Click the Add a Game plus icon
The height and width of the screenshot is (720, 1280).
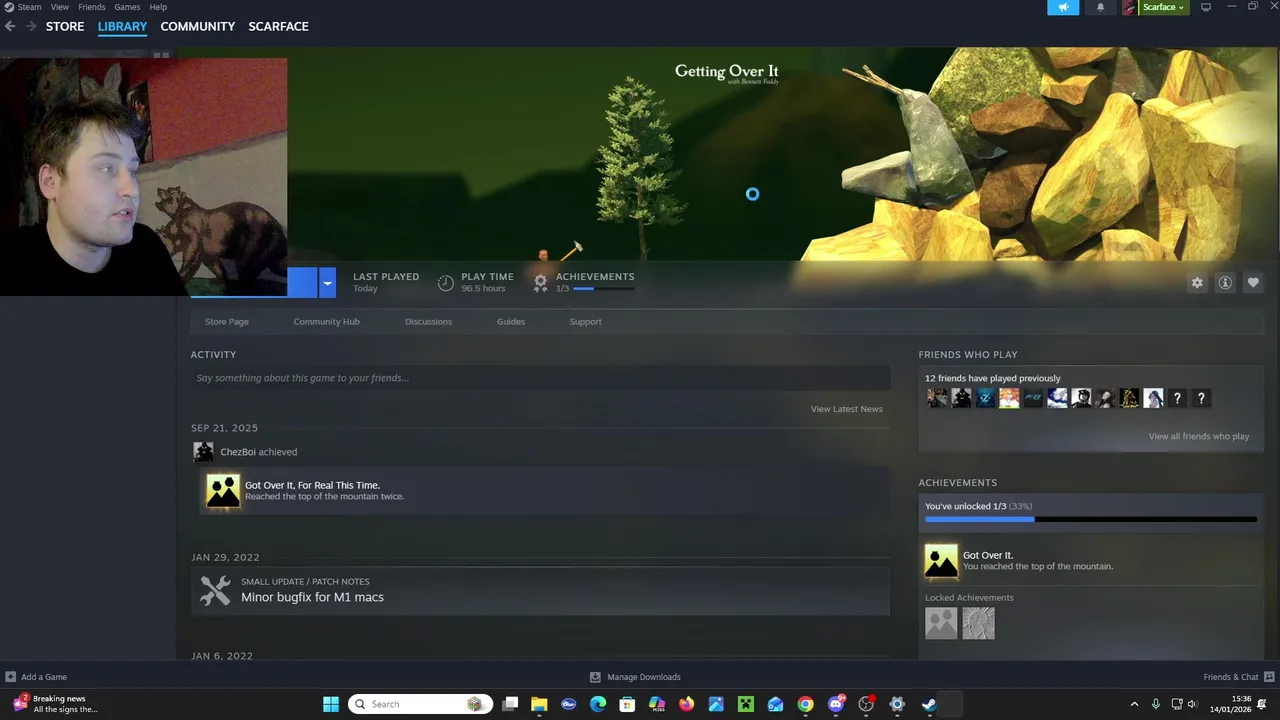[x=10, y=677]
